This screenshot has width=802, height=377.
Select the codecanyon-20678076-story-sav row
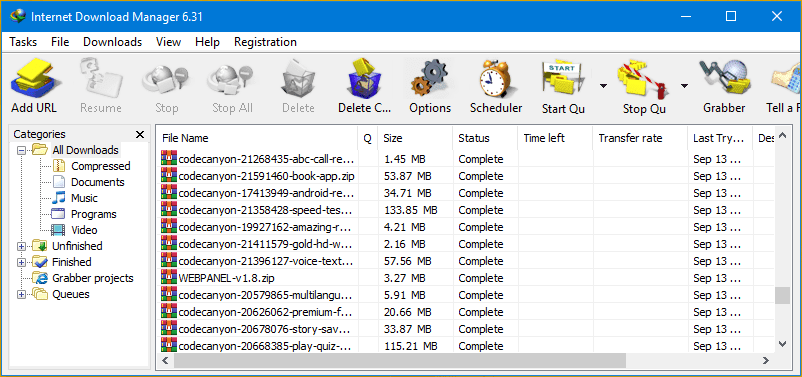pyautogui.click(x=465, y=329)
